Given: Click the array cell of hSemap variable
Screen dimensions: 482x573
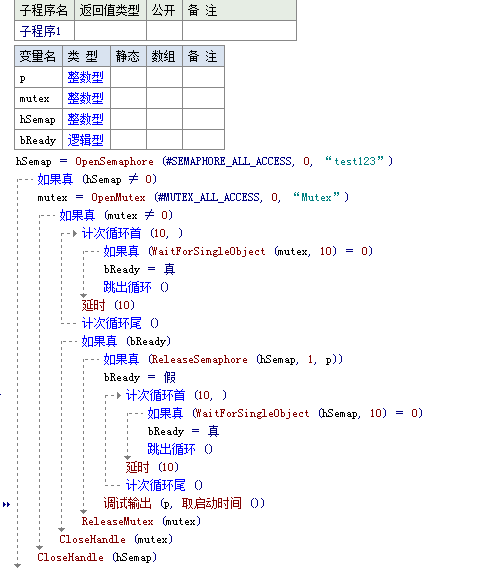Looking at the screenshot, I should (x=164, y=119).
